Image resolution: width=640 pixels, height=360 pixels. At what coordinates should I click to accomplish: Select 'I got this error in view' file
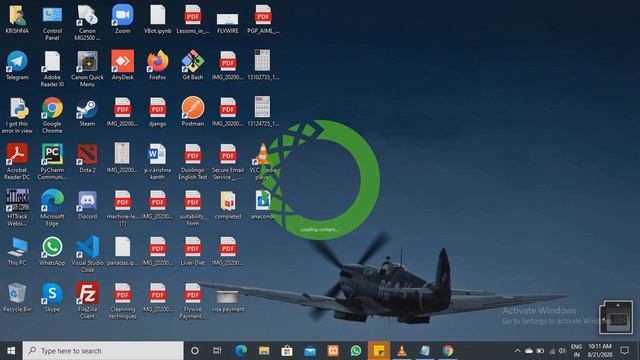(17, 115)
